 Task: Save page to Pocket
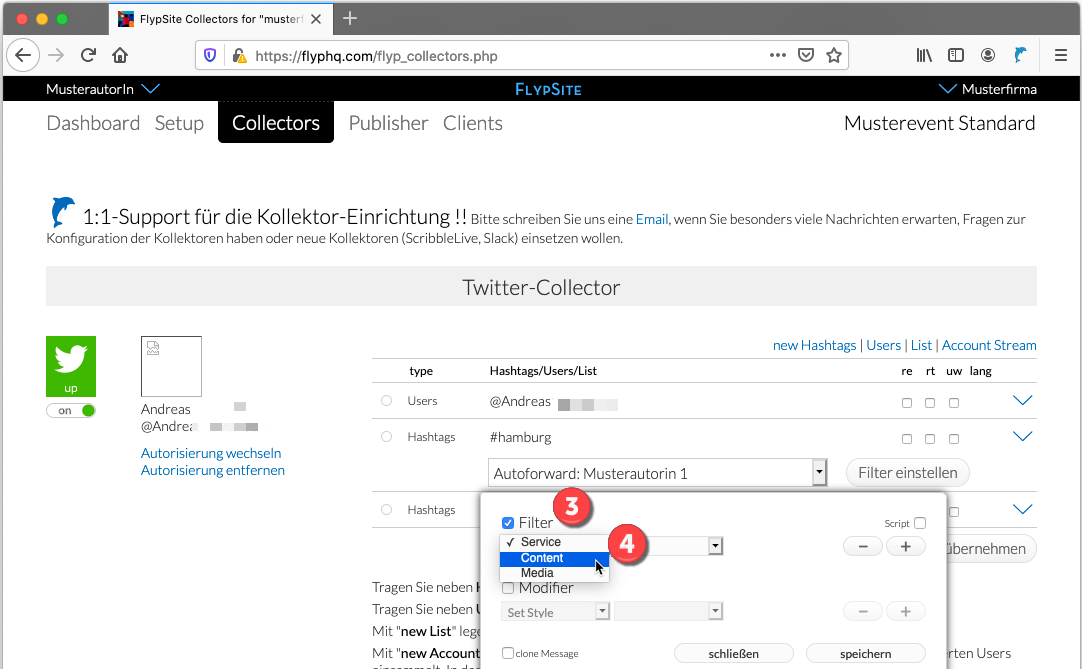point(805,55)
